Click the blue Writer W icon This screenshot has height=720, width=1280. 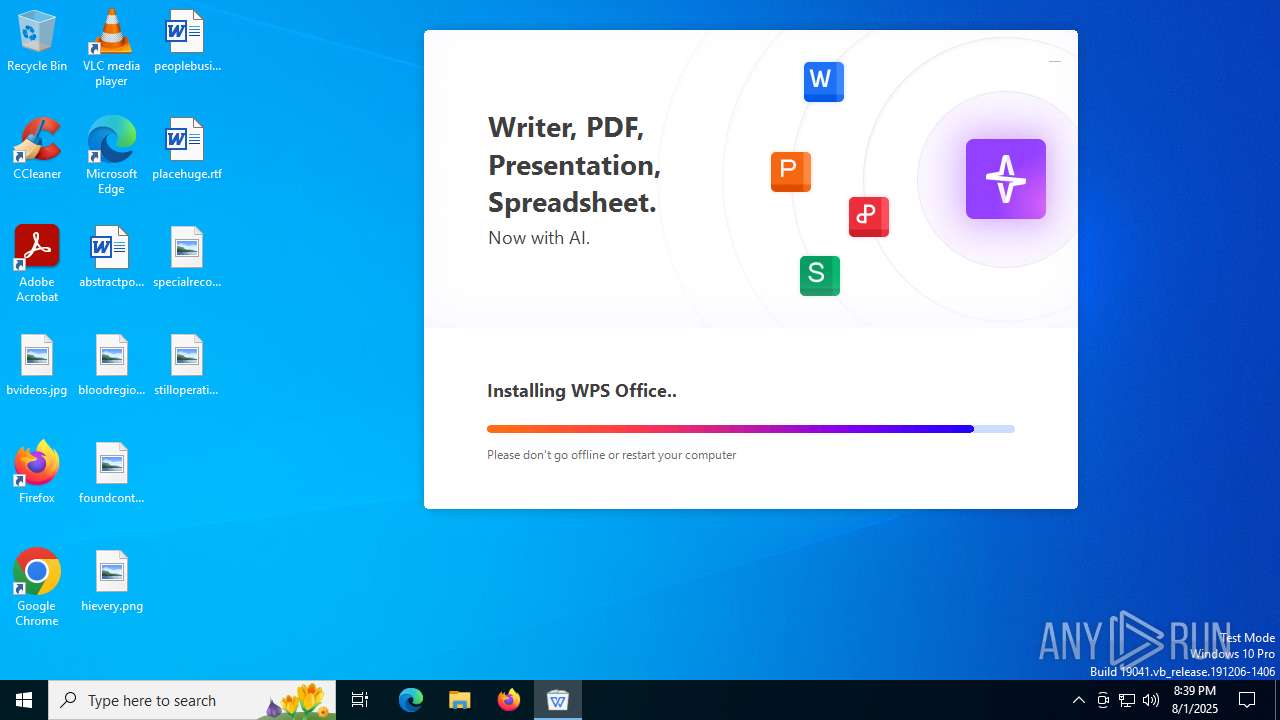tap(823, 81)
